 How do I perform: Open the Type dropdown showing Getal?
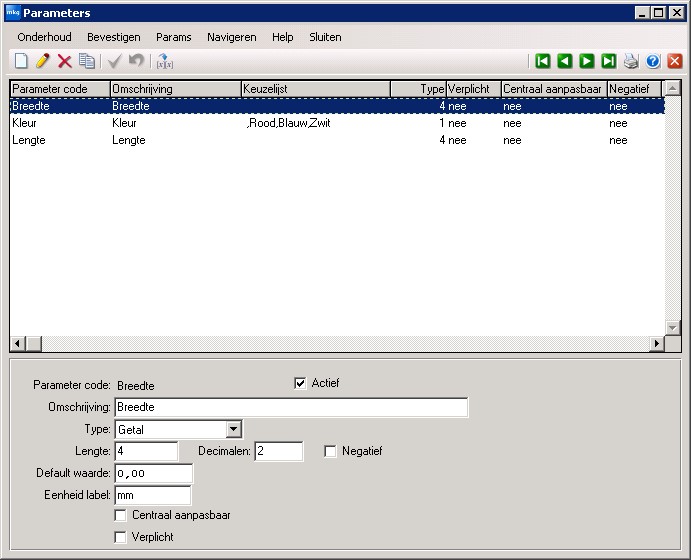click(234, 429)
